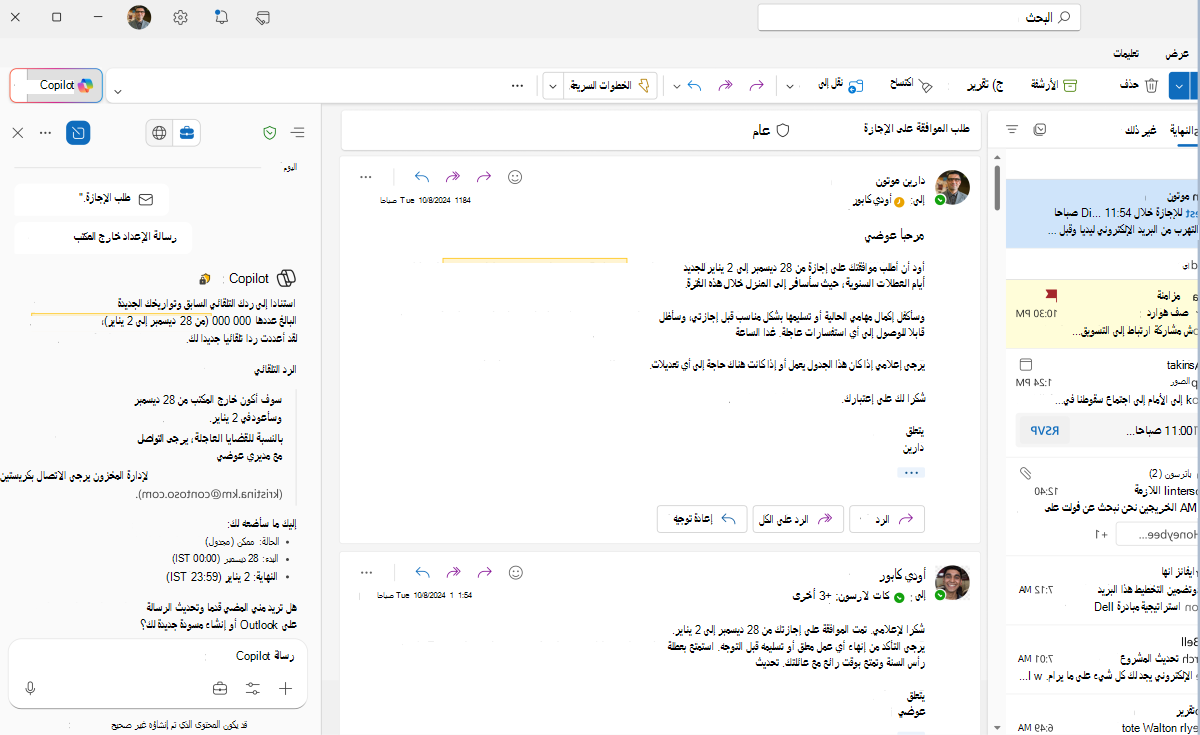Click out-of-office setup message chip
1200x735 pixels.
tap(103, 237)
